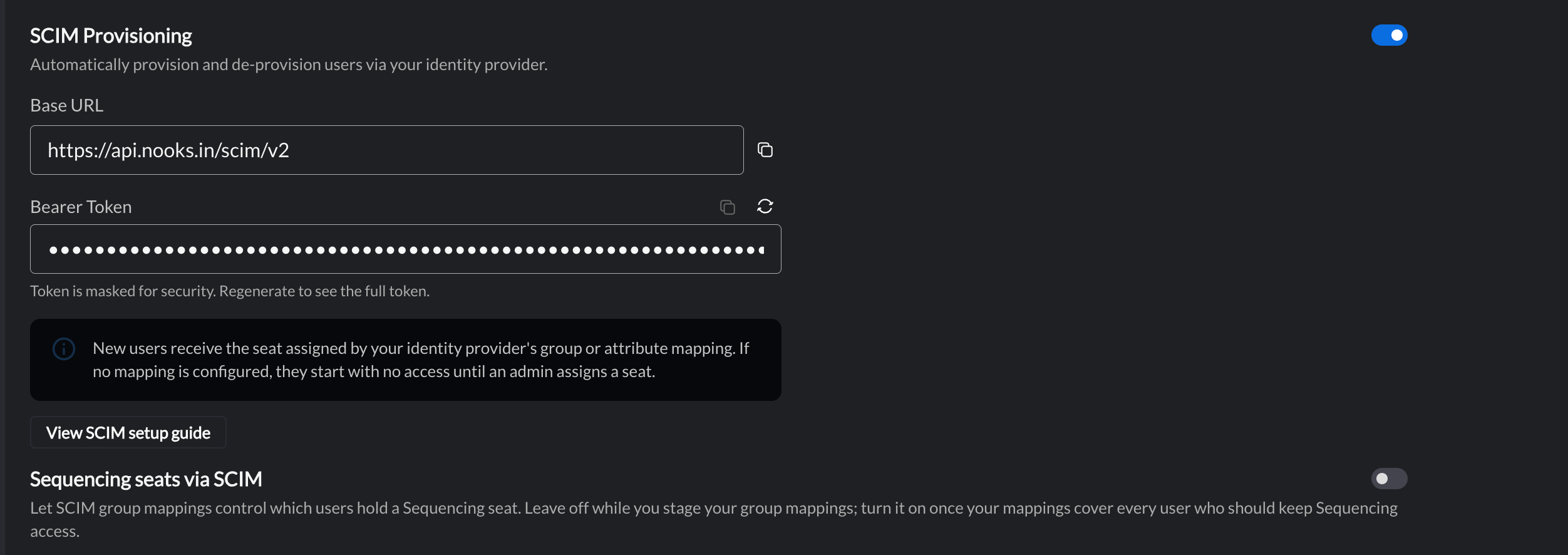
Task: Copy the Bearer Token using copy icon
Action: tap(727, 207)
